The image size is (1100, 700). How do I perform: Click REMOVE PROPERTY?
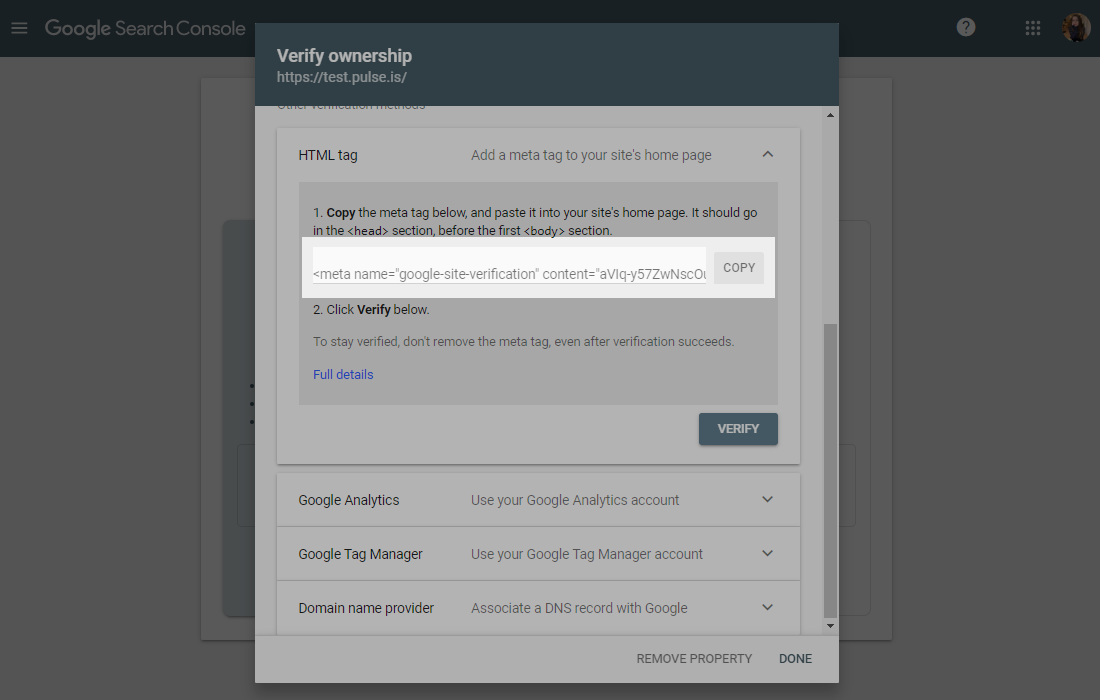tap(694, 659)
